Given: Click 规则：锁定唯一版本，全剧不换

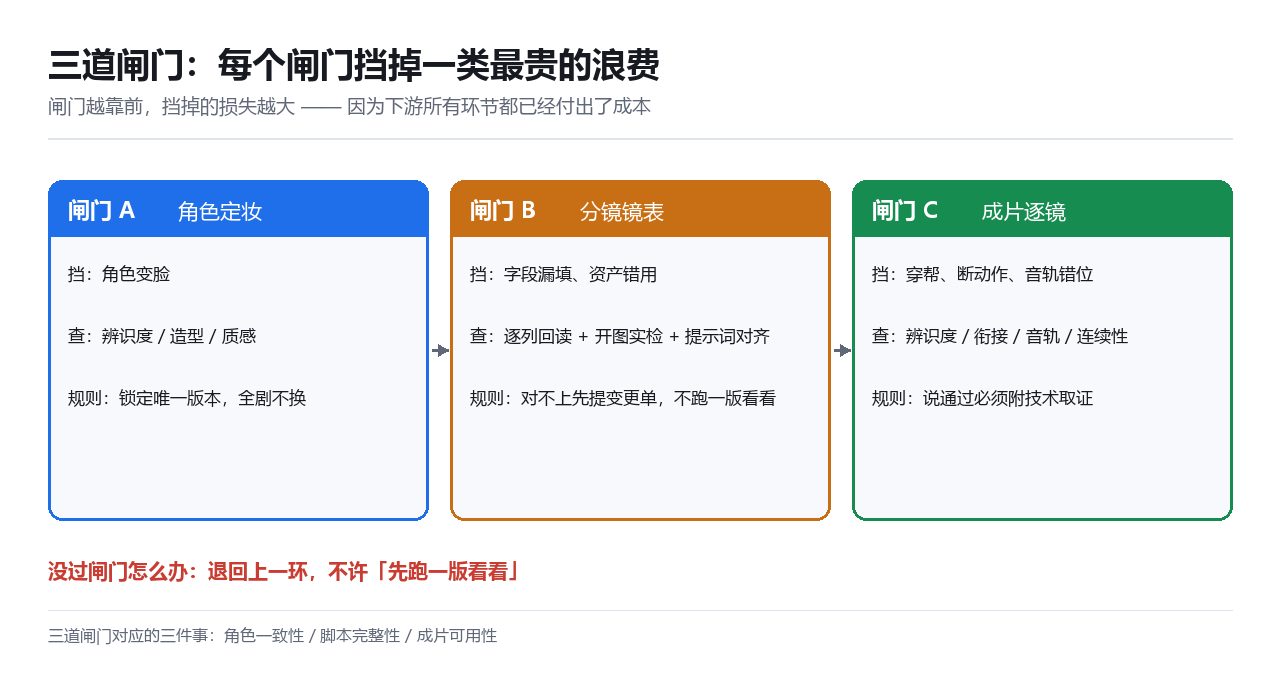Looking at the screenshot, I should [x=187, y=398].
